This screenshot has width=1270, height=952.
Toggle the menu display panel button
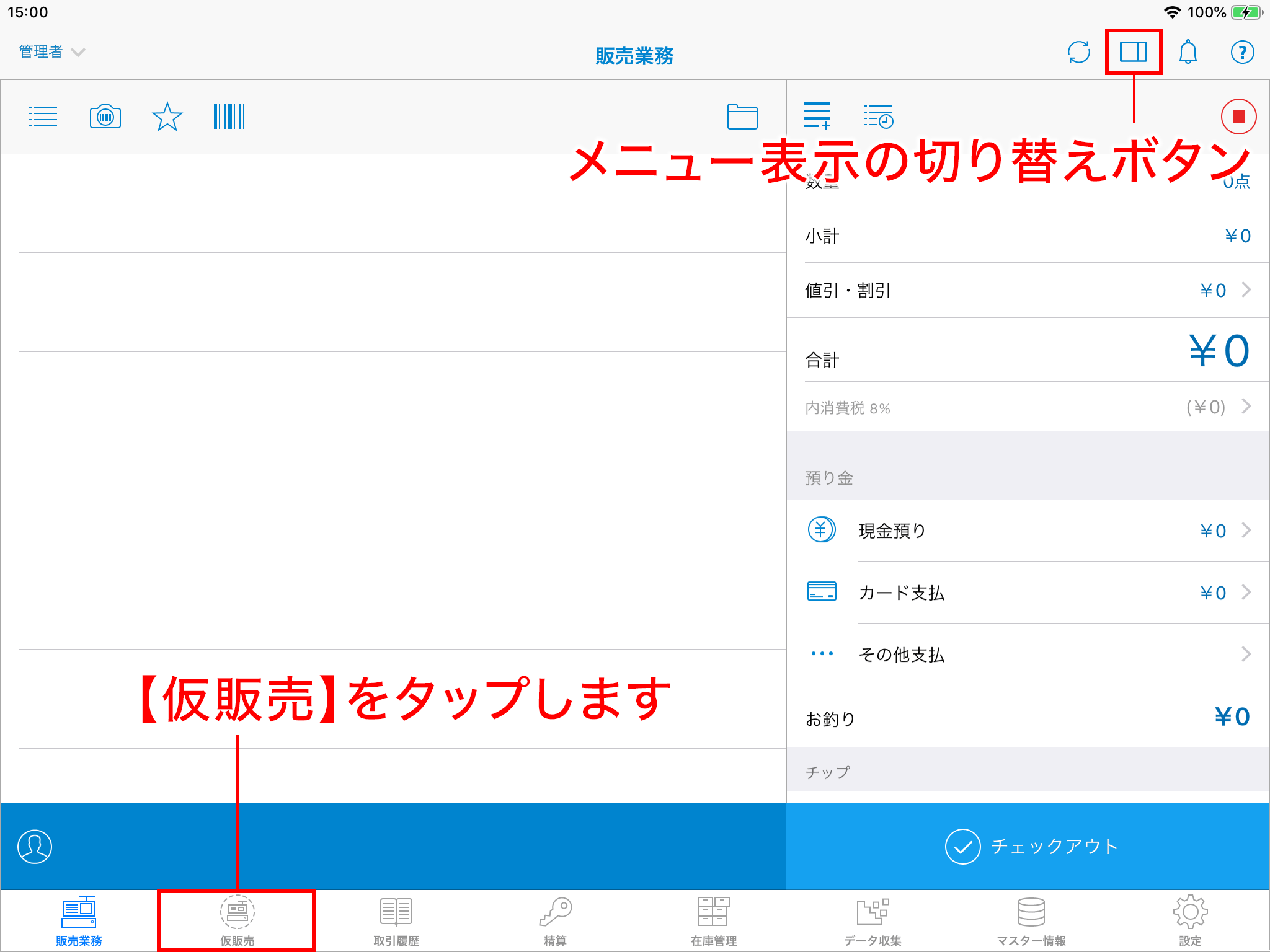pyautogui.click(x=1133, y=52)
